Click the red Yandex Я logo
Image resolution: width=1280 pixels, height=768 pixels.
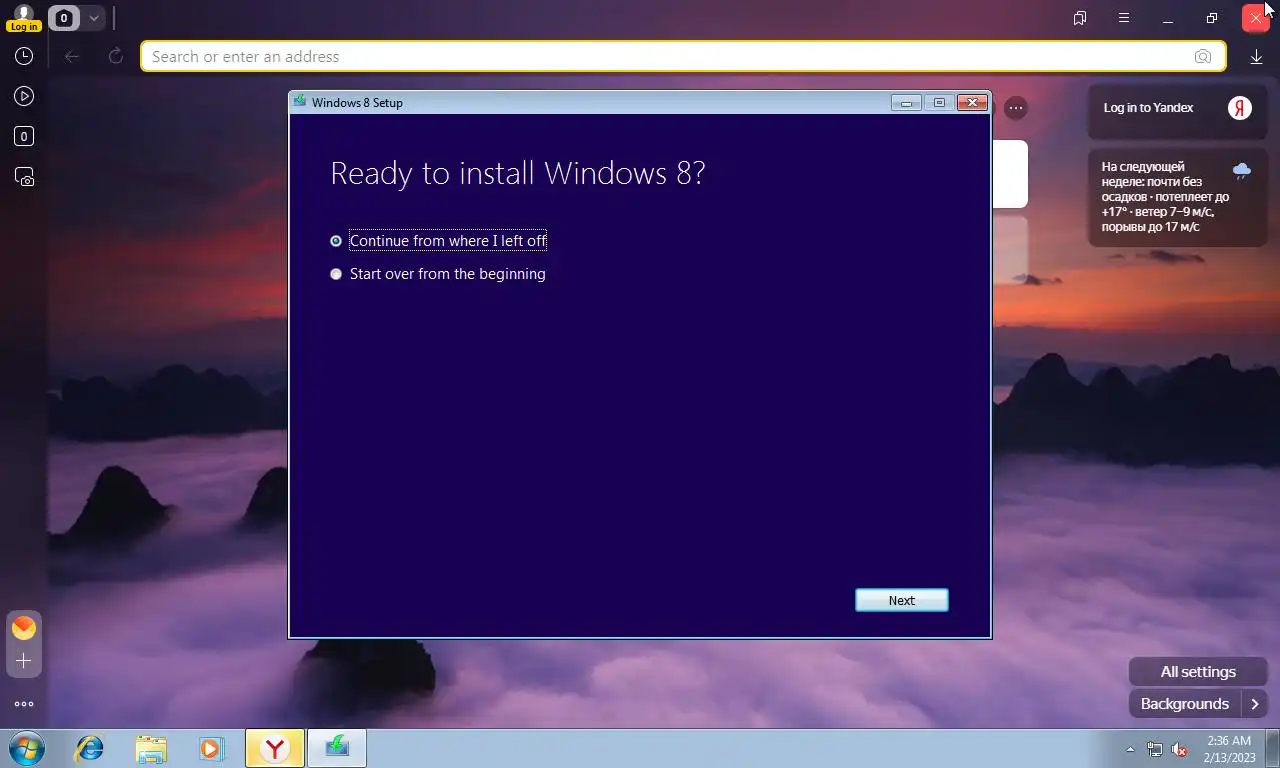[1239, 108]
